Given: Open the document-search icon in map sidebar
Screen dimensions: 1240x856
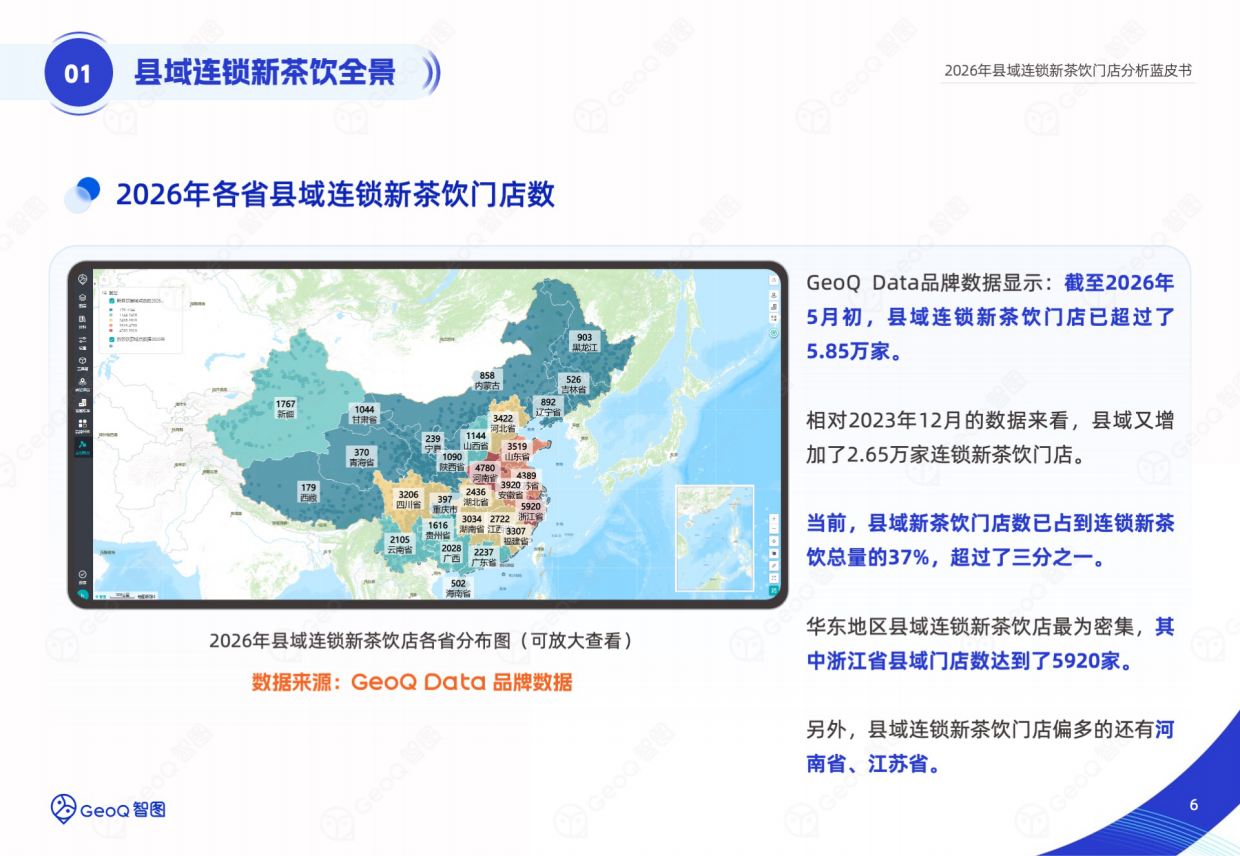Looking at the screenshot, I should (83, 320).
